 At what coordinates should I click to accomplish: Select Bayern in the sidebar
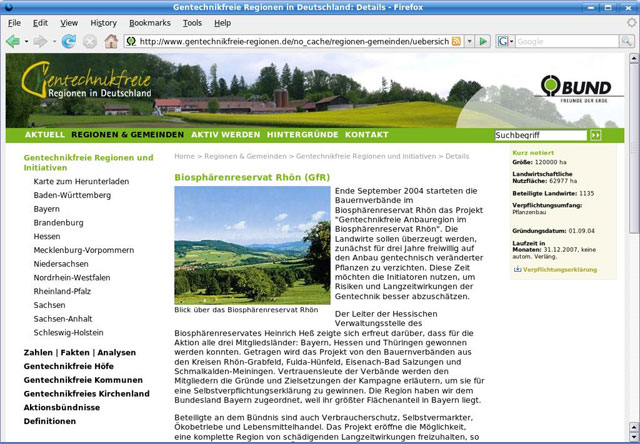click(47, 209)
